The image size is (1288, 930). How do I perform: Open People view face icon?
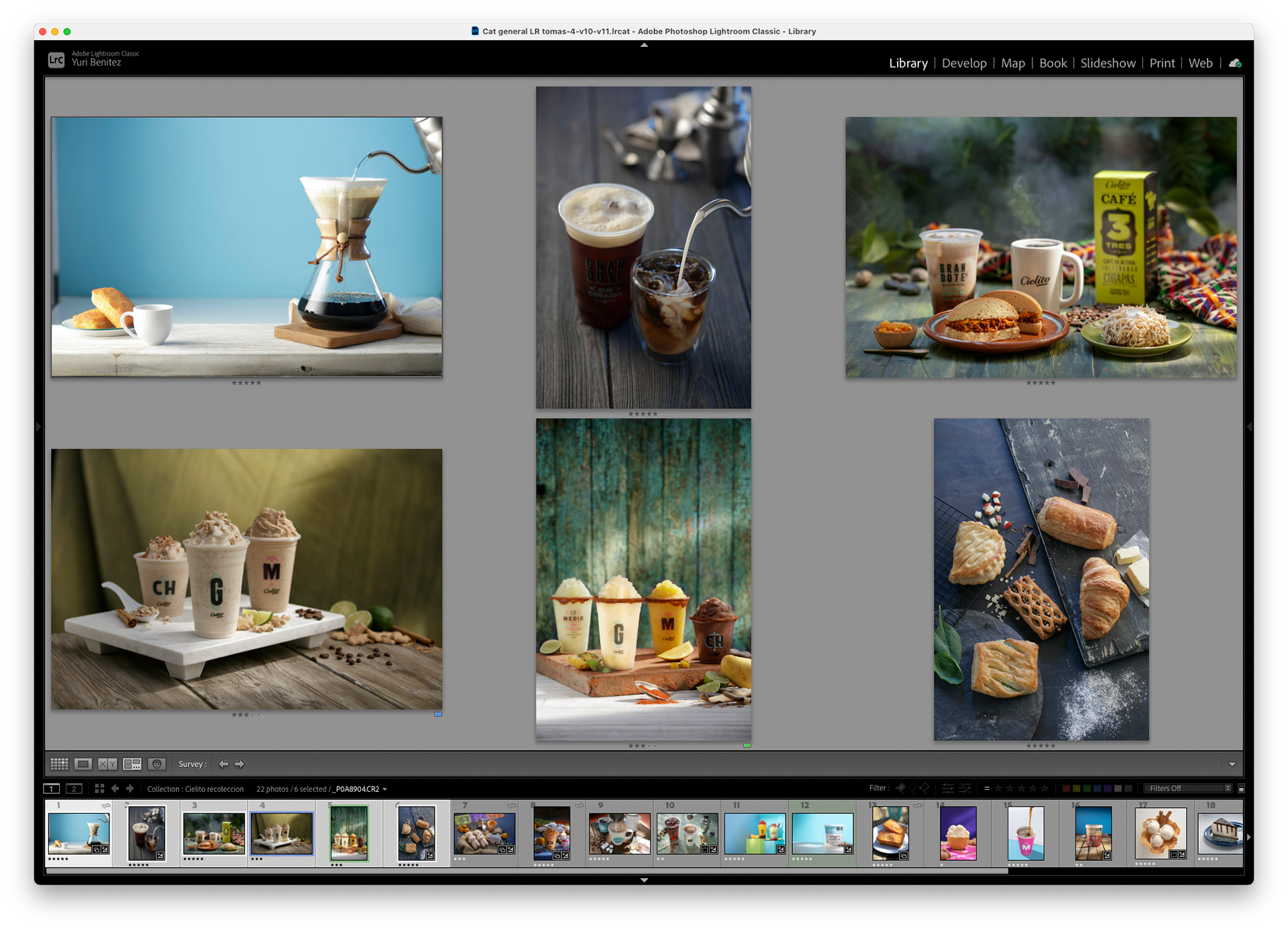(157, 764)
